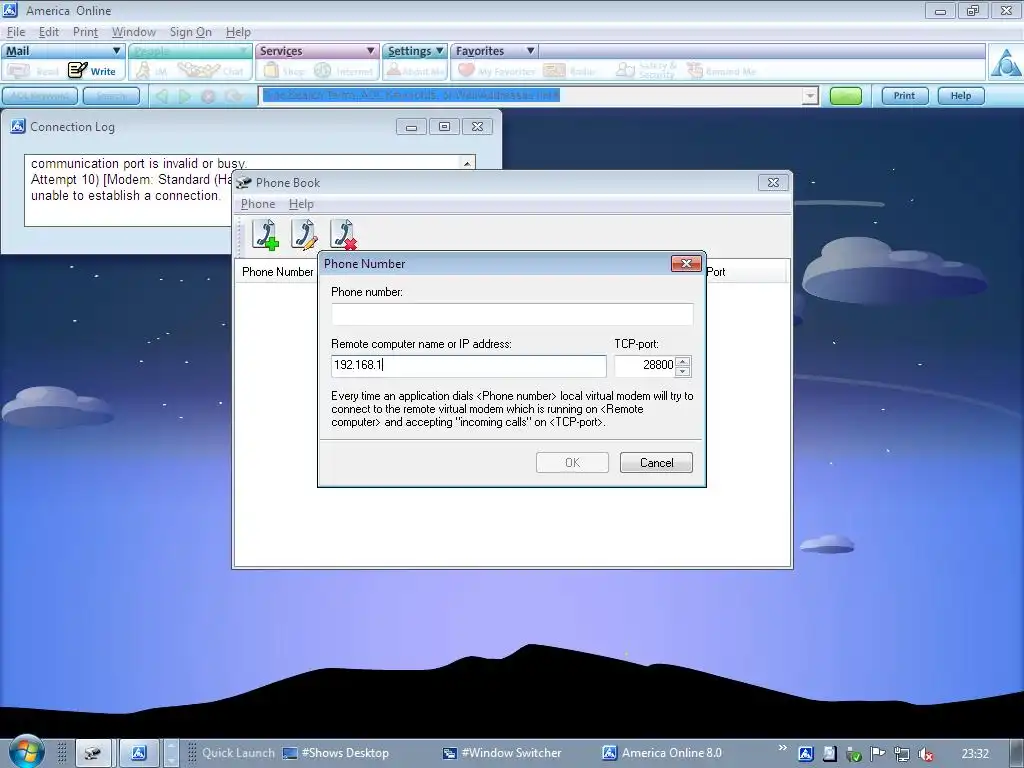1024x768 pixels.
Task: Click the virtual modem taskbar button
Action: coord(93,753)
